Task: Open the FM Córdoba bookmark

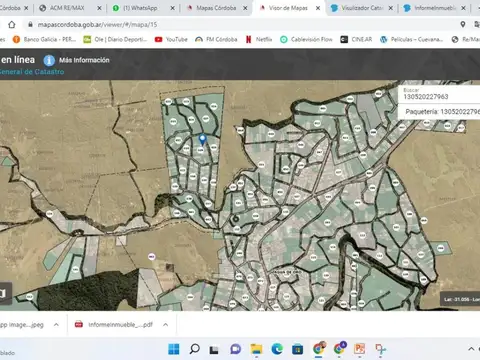Action: (x=216, y=39)
